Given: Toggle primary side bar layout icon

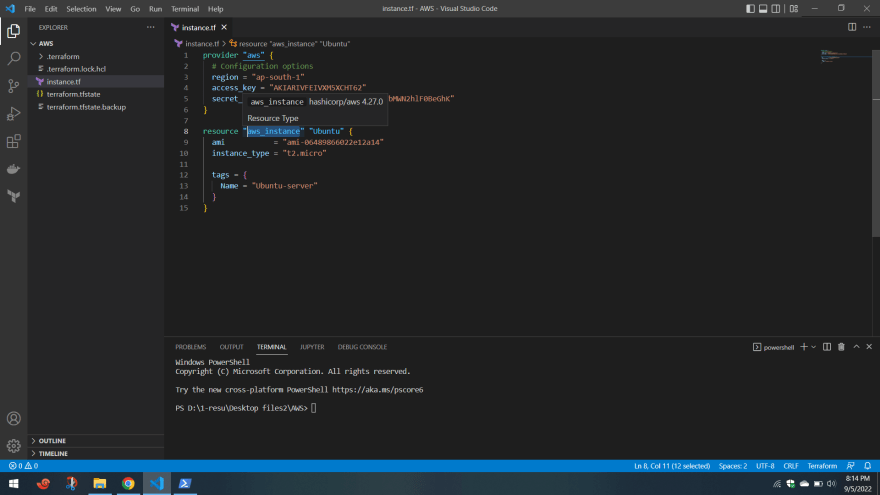Looking at the screenshot, I should click(750, 8).
